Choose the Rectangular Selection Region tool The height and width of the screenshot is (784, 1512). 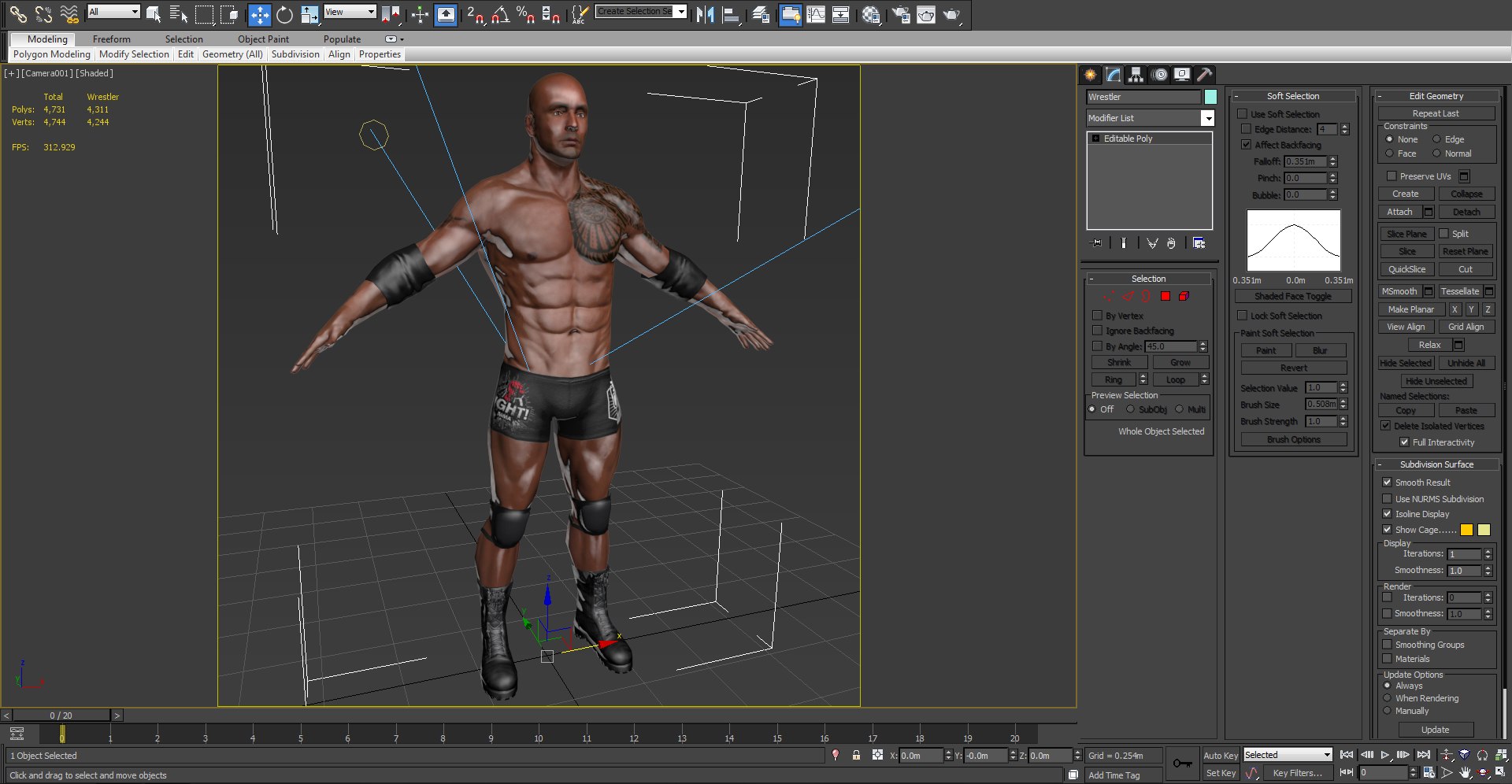[x=204, y=13]
